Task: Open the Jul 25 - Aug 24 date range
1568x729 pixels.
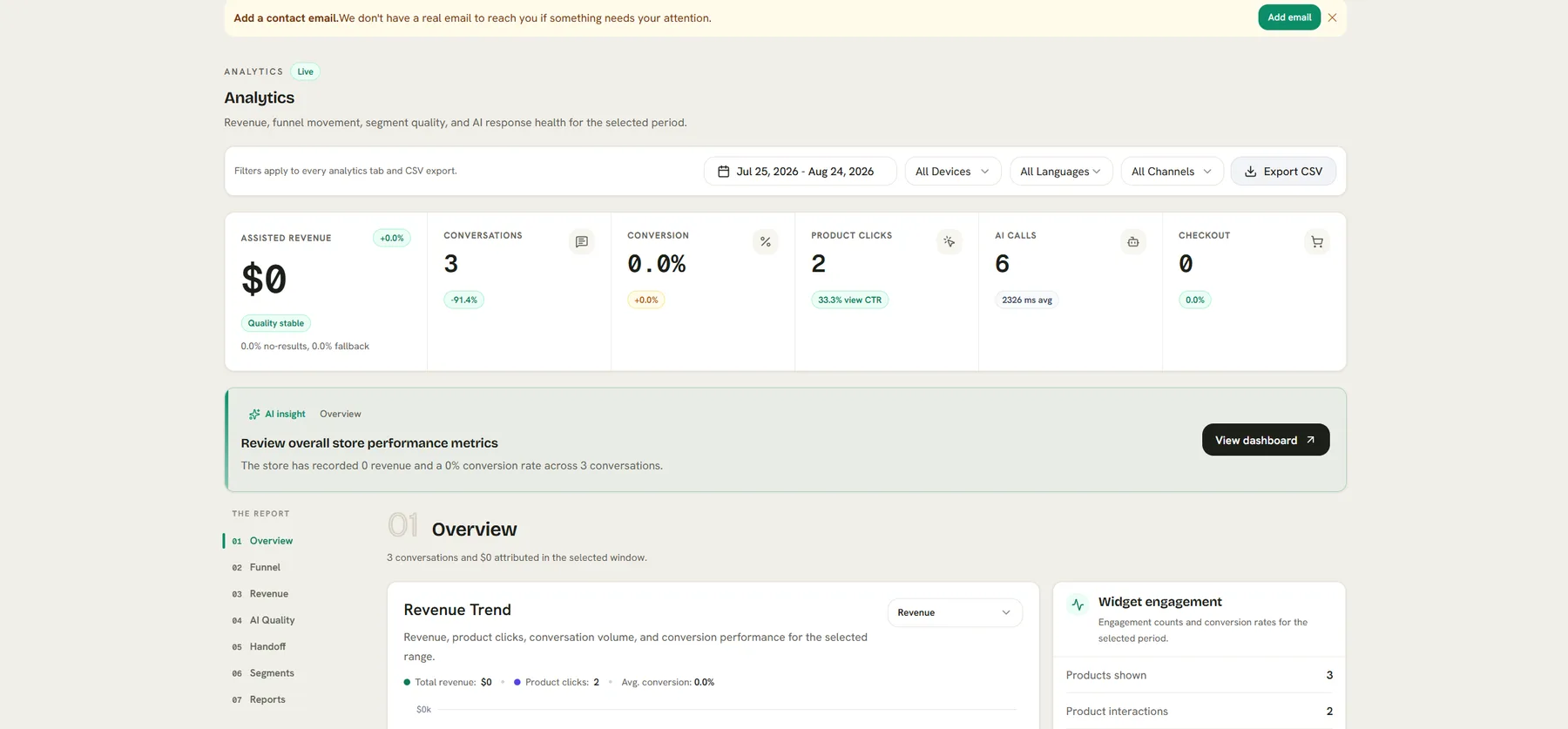Action: tap(800, 172)
